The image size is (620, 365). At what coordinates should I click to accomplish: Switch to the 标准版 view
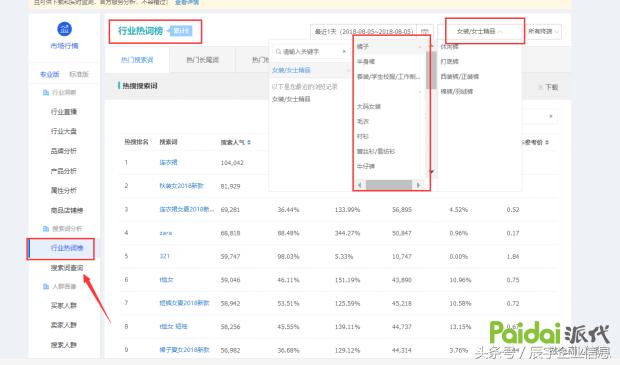coord(79,74)
